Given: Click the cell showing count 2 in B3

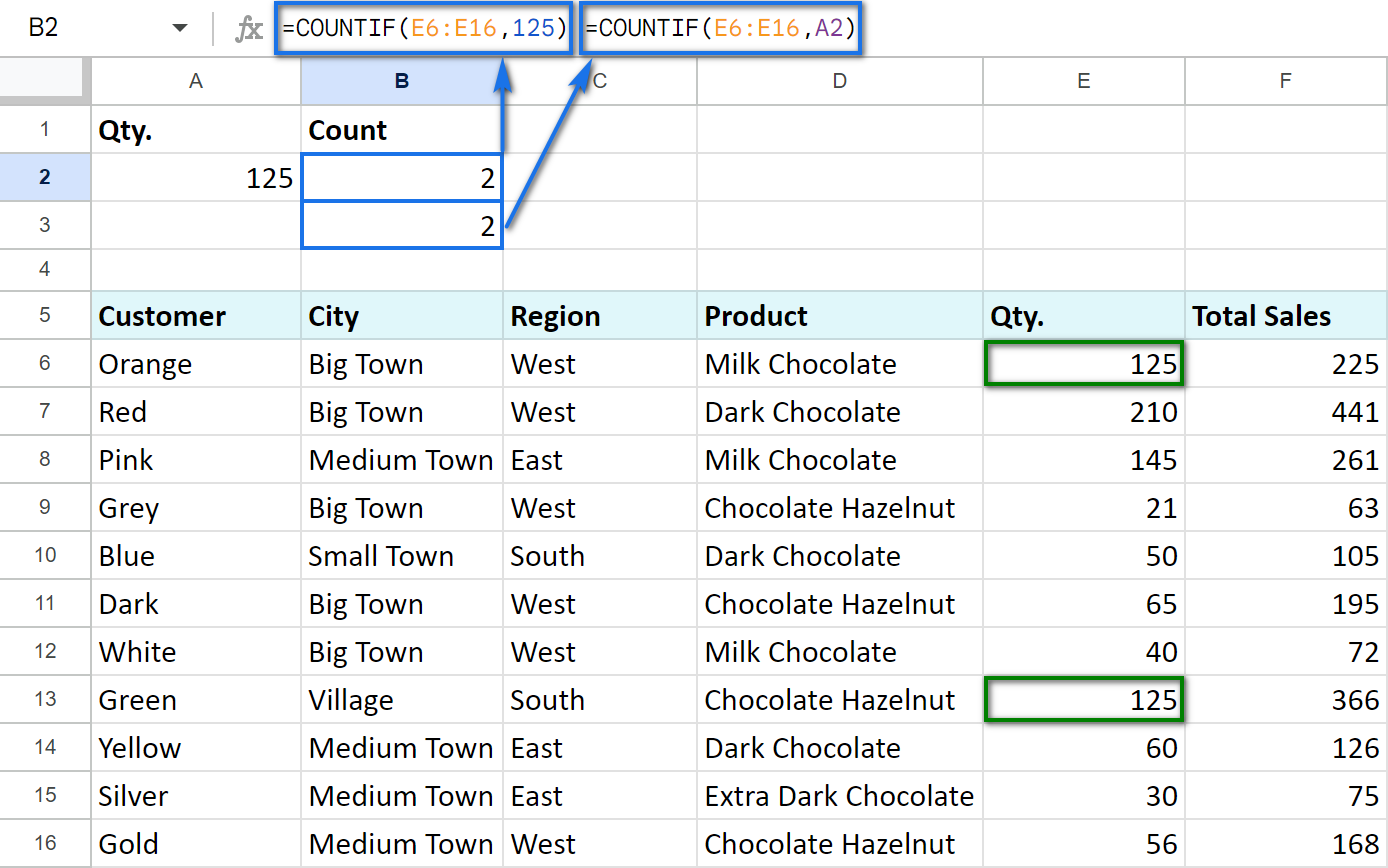Looking at the screenshot, I should click(401, 225).
